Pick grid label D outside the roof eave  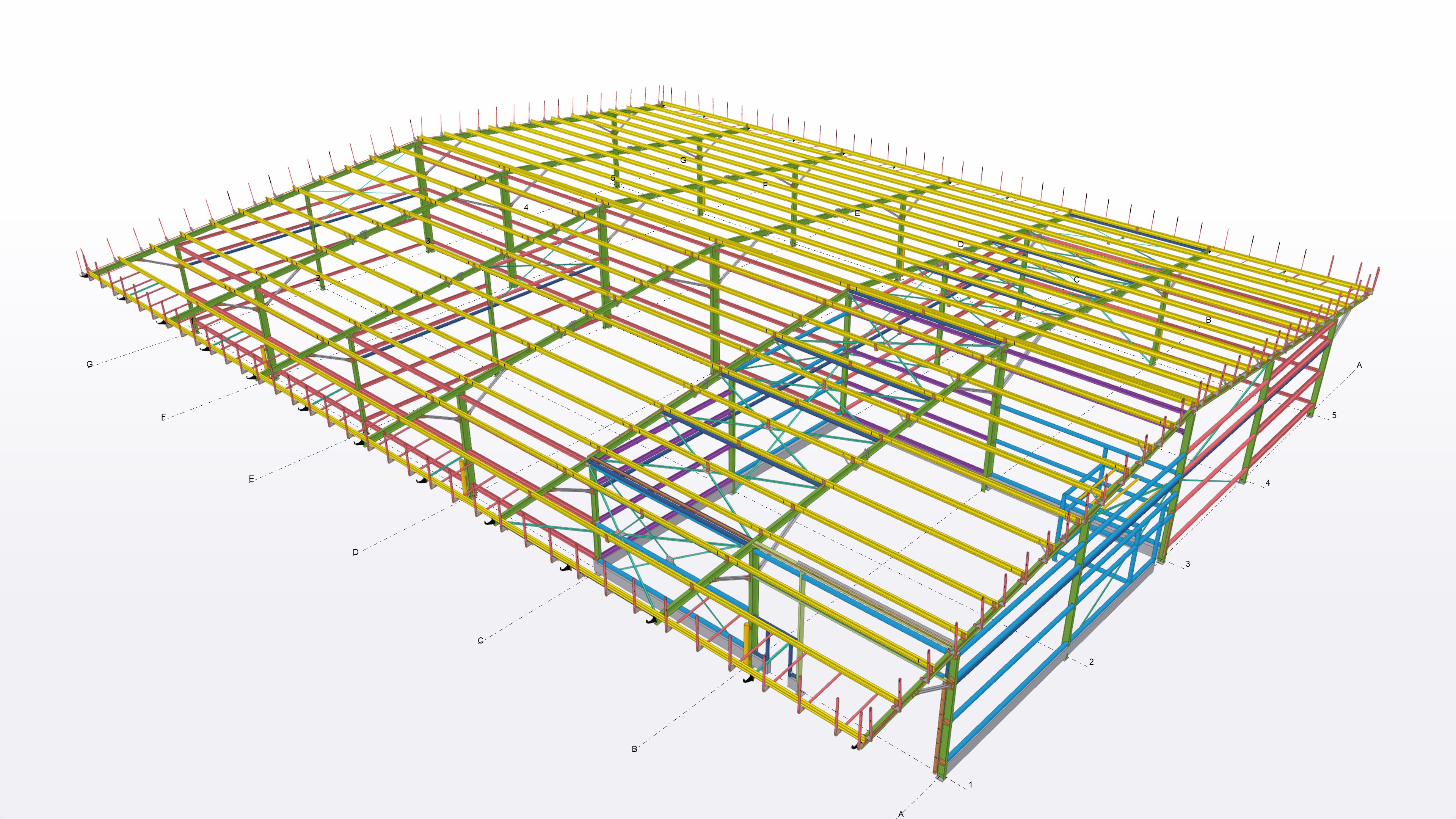(356, 552)
